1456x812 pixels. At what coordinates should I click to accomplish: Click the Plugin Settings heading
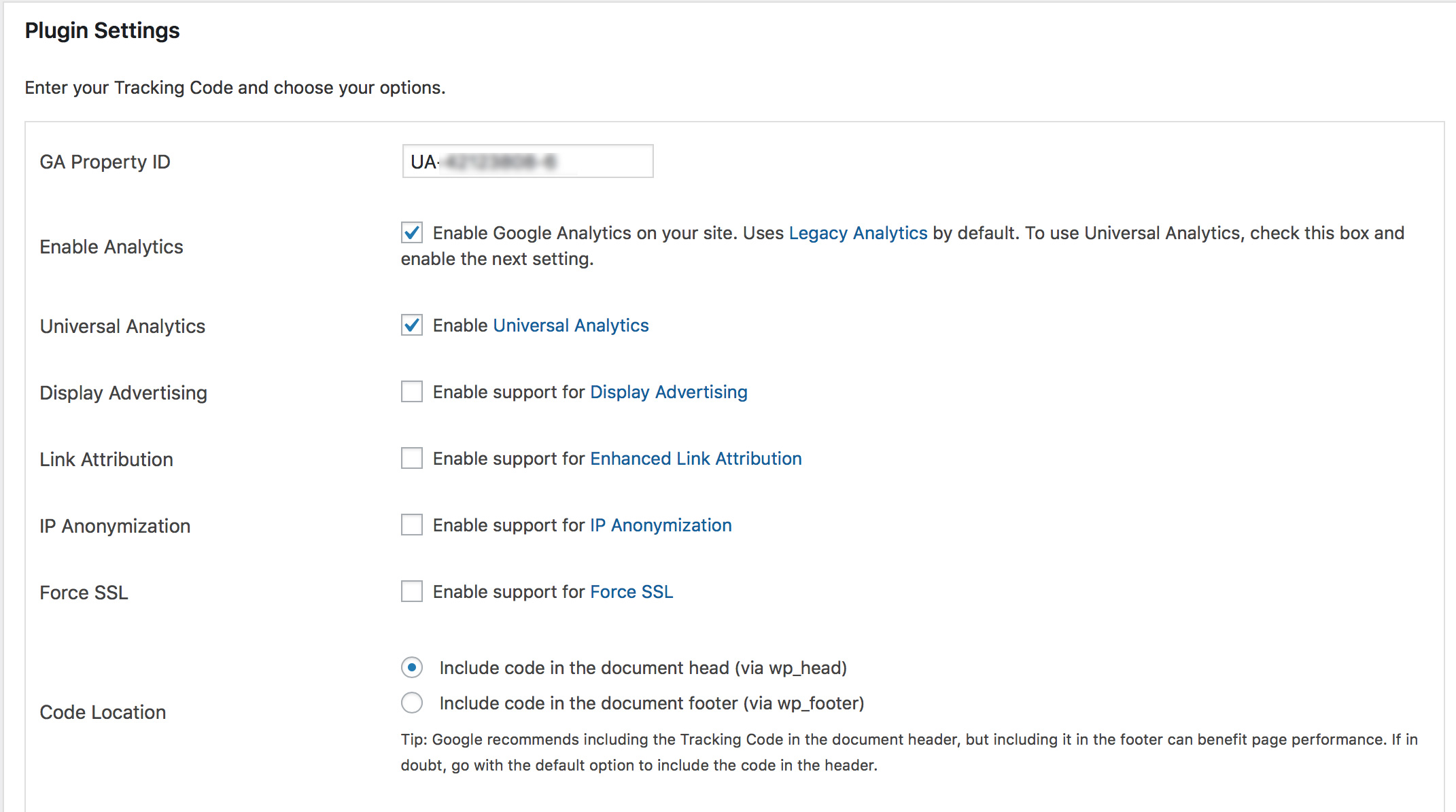(x=103, y=31)
